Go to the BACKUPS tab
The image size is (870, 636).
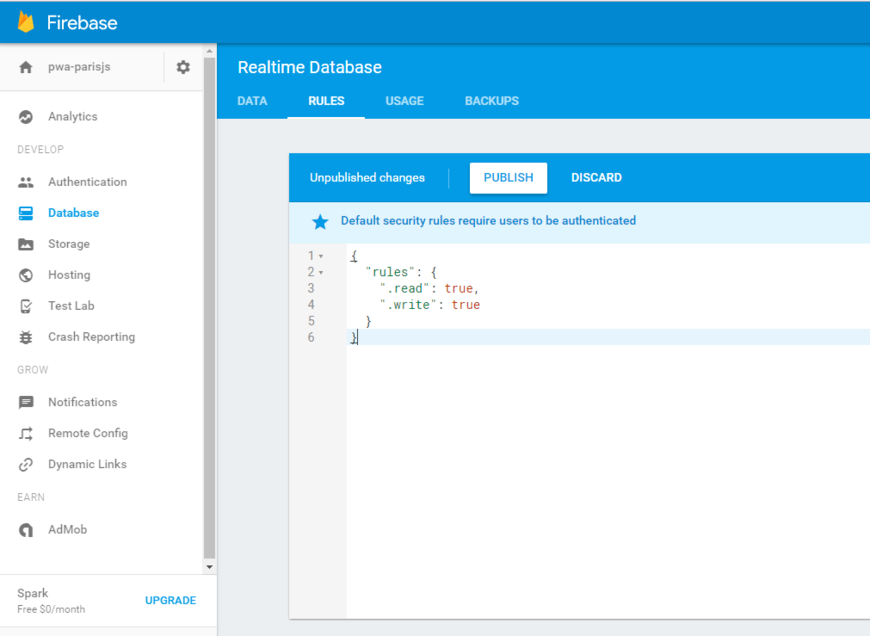click(x=491, y=101)
